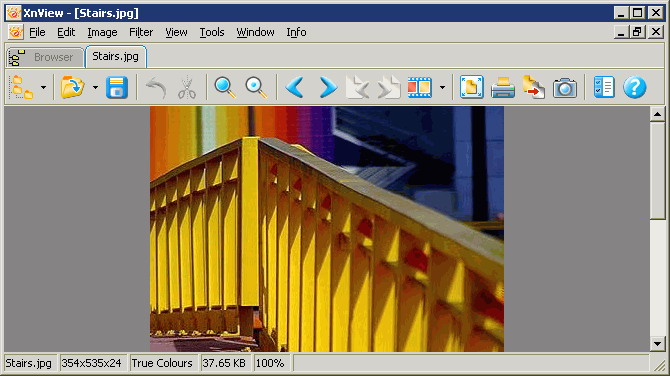This screenshot has height=376, width=670.
Task: Close the XnView application window
Action: tap(656, 13)
